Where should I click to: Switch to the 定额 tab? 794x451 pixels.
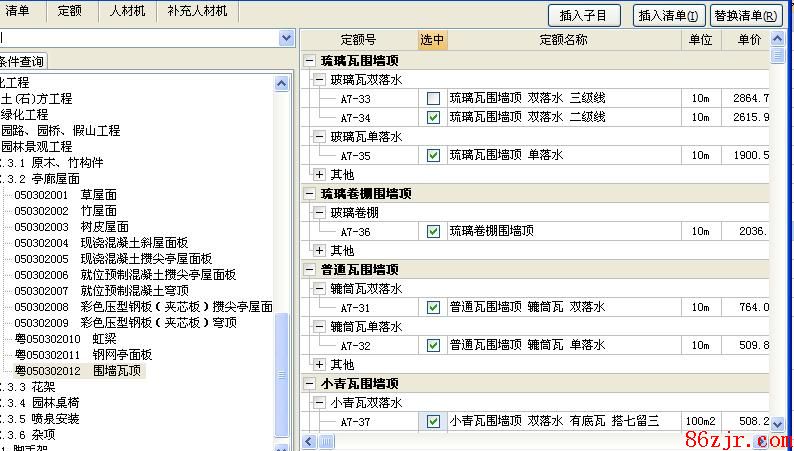pyautogui.click(x=70, y=11)
